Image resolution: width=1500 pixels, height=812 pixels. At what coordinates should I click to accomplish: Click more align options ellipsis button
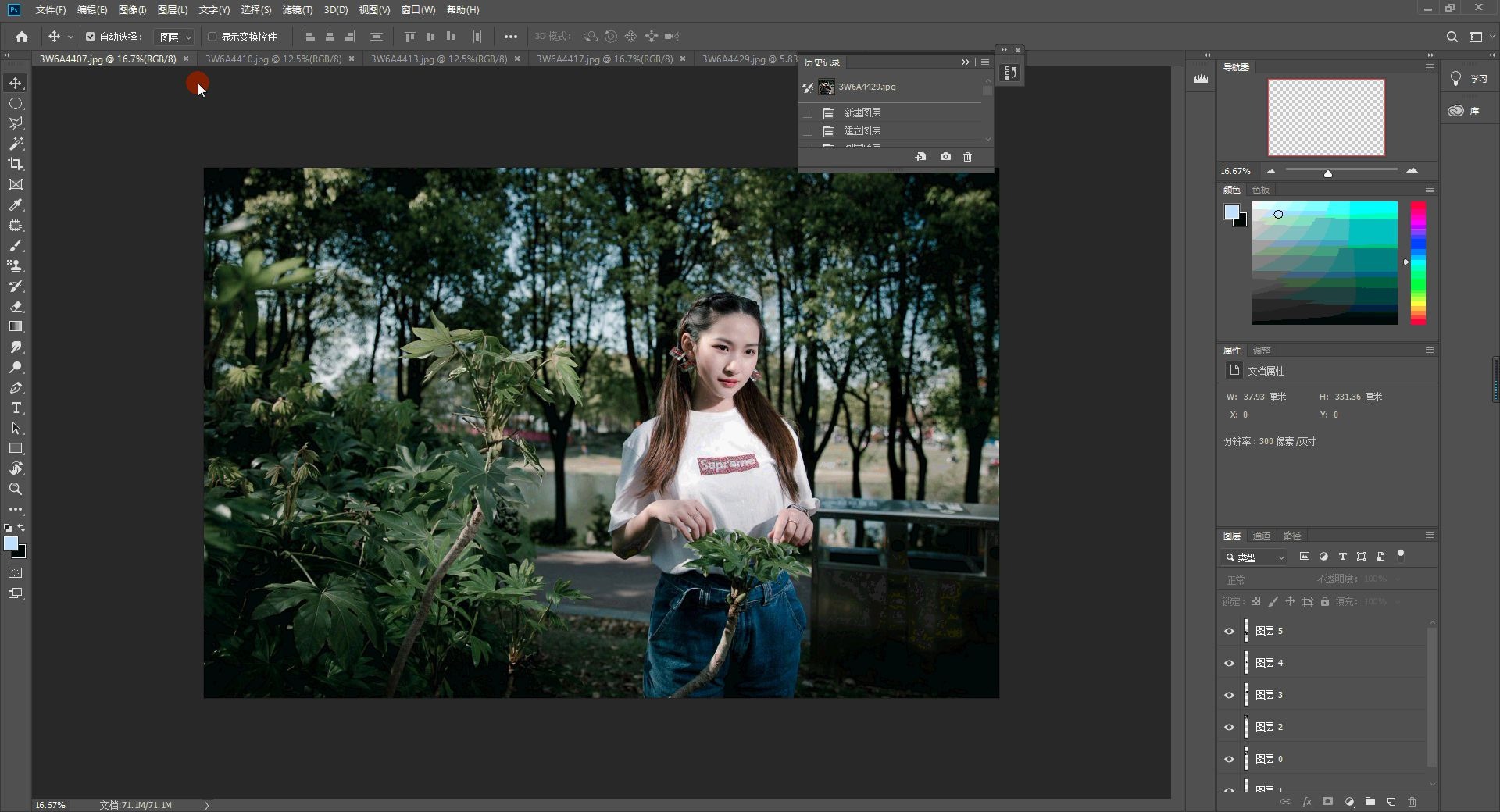(511, 37)
